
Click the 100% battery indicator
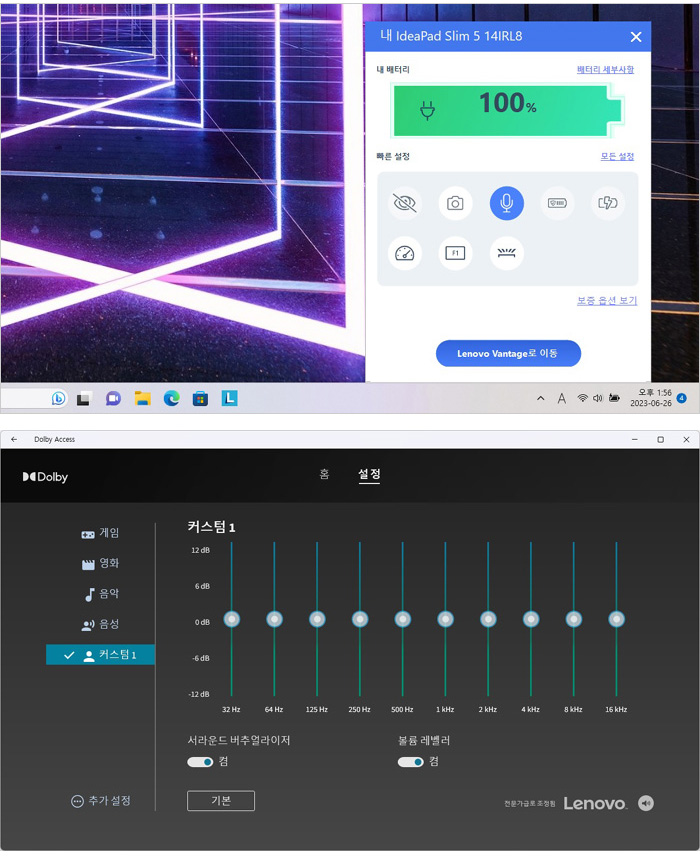(x=508, y=110)
